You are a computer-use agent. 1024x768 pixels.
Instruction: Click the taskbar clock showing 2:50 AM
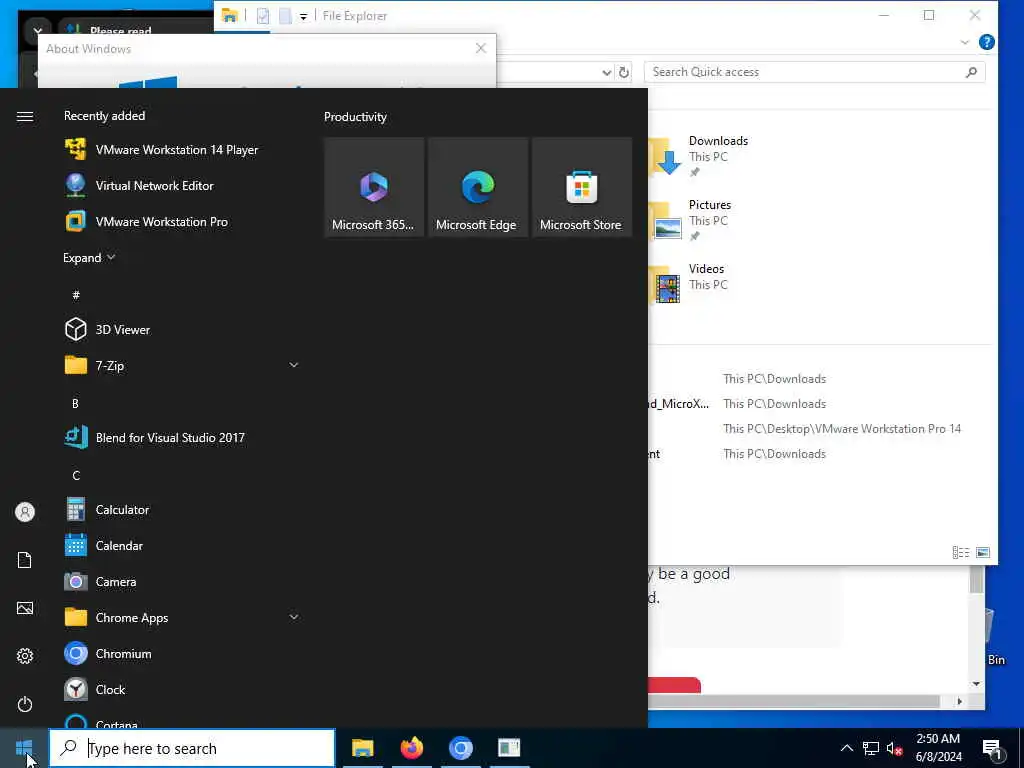click(x=938, y=748)
